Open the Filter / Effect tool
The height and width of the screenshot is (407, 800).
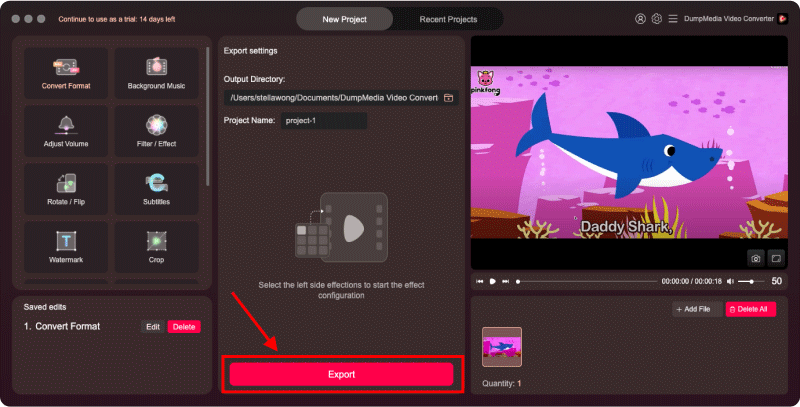tap(156, 131)
